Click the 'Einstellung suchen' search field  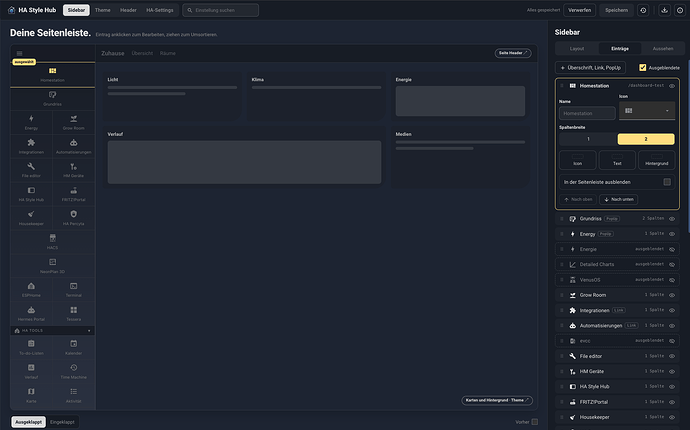click(220, 10)
